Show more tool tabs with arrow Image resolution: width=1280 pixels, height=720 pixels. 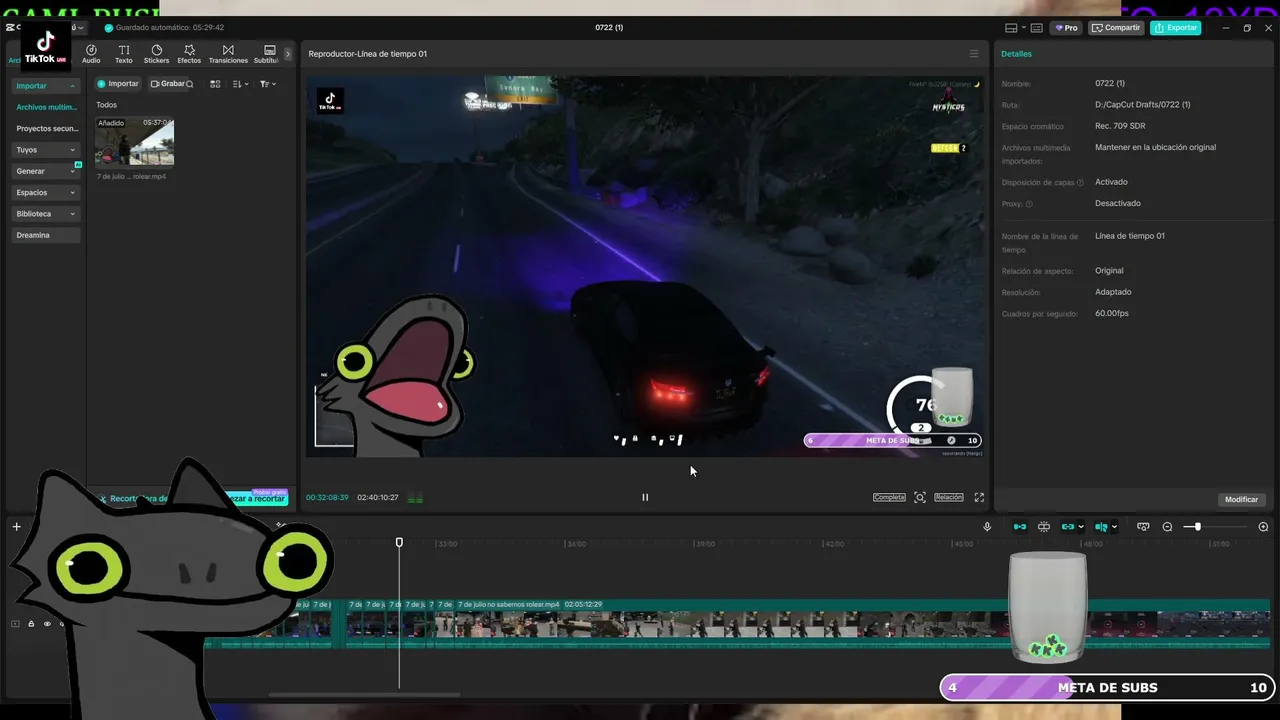288,54
